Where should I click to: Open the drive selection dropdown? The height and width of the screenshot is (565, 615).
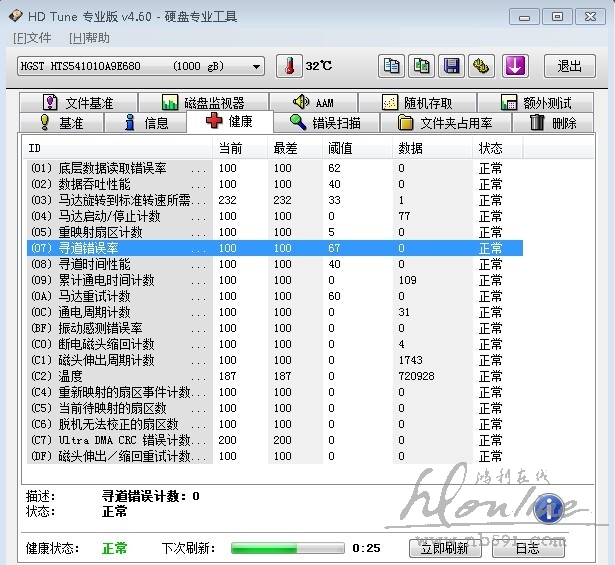[141, 66]
